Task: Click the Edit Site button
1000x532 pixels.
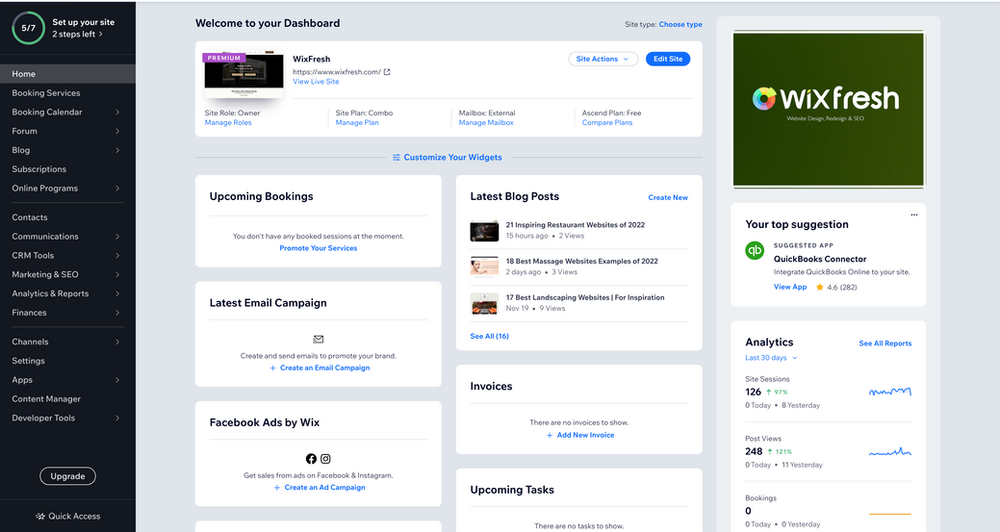Action: click(668, 59)
